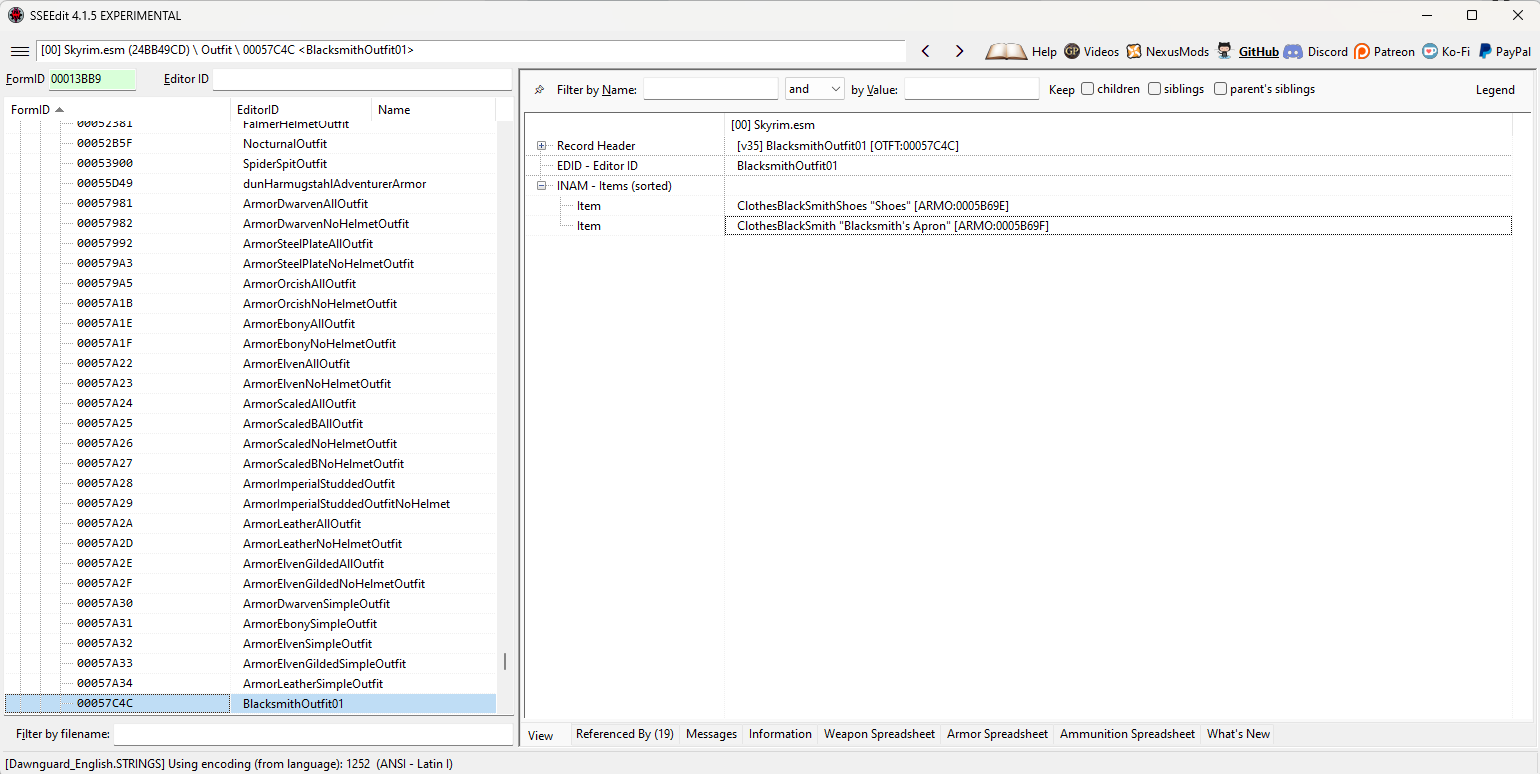Viewport: 1540px width, 774px height.
Task: Expand the Record Header node
Action: [542, 146]
